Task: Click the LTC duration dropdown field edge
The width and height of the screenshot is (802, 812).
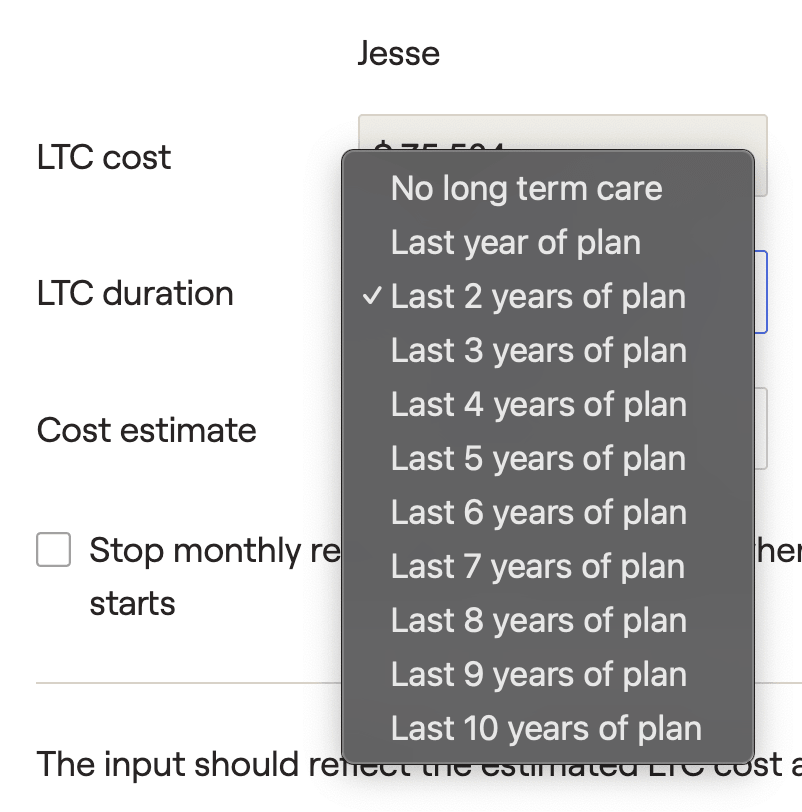Action: [x=761, y=292]
